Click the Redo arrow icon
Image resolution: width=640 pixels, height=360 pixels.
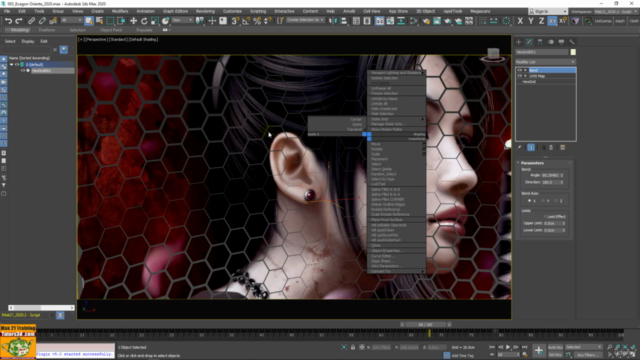click(x=19, y=21)
